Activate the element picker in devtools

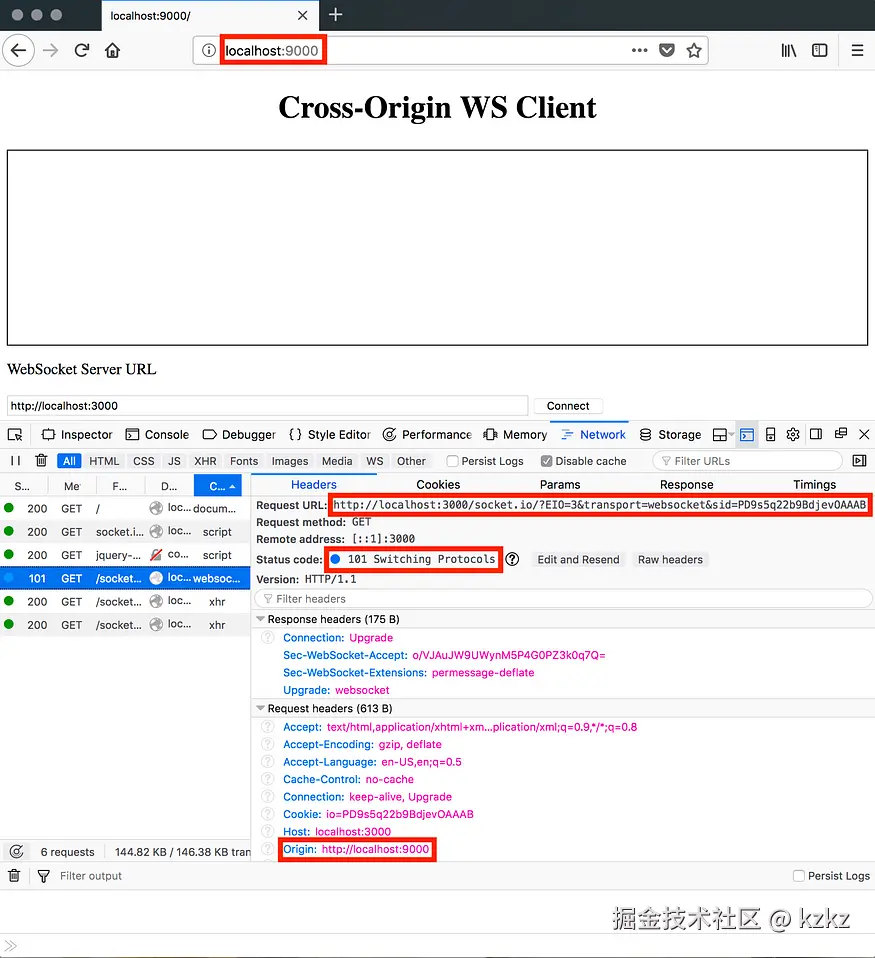click(15, 434)
